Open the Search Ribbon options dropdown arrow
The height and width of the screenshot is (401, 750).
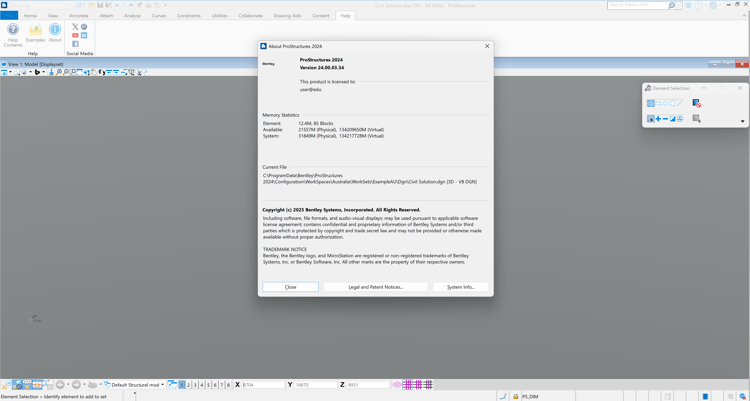(x=679, y=5)
